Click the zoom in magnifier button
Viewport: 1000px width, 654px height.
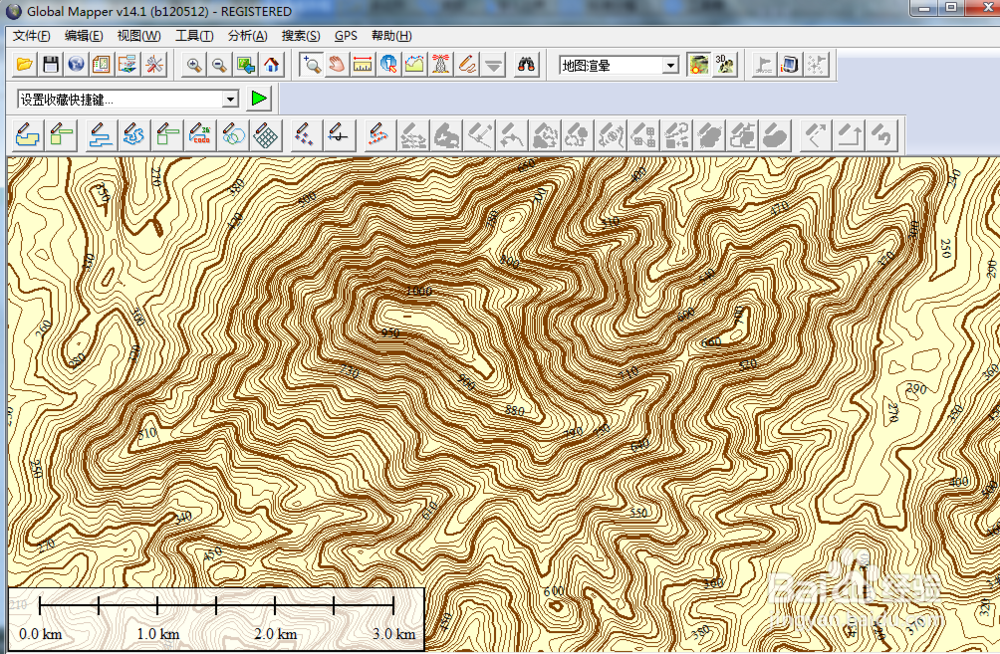(x=194, y=65)
